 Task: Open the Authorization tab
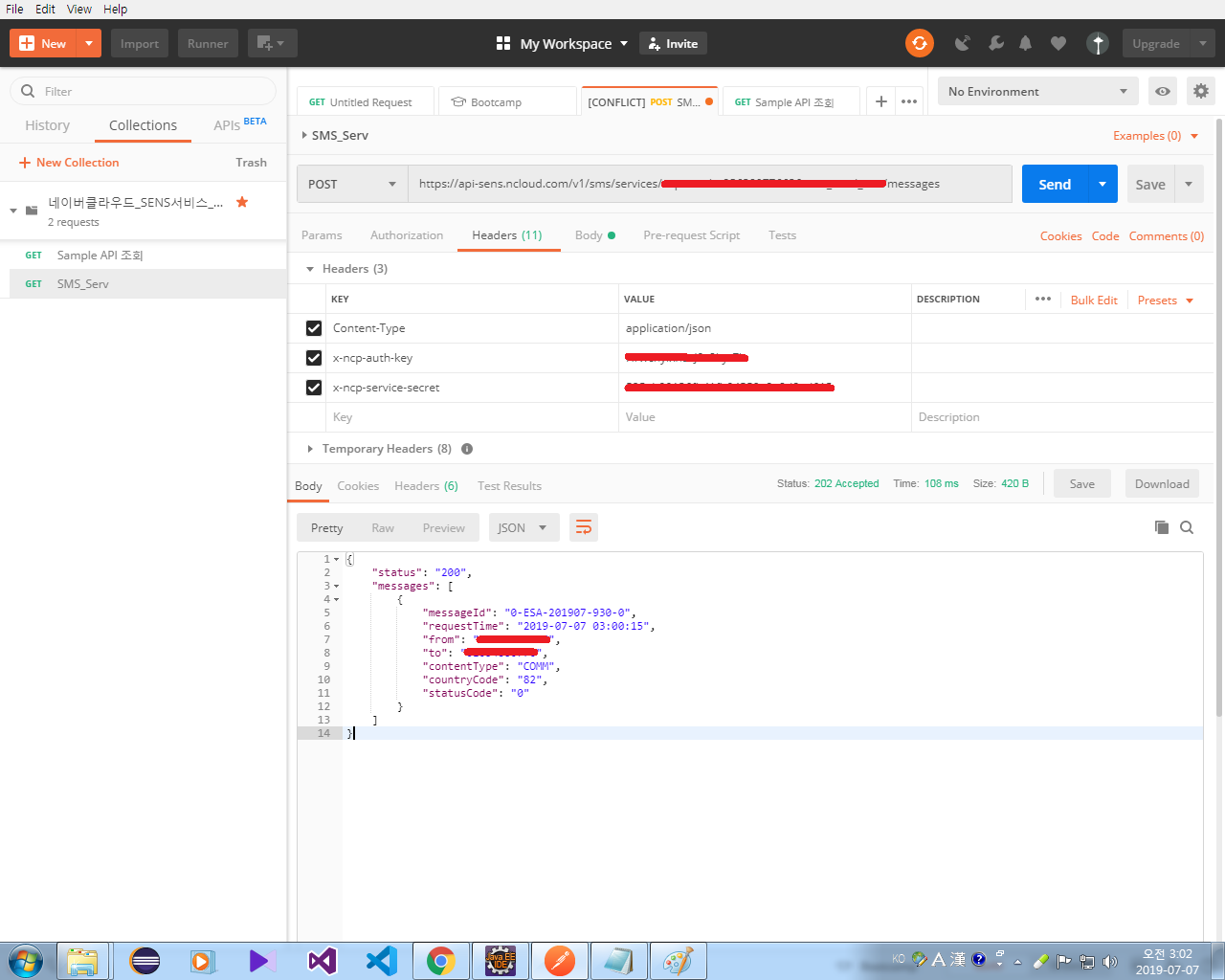407,235
